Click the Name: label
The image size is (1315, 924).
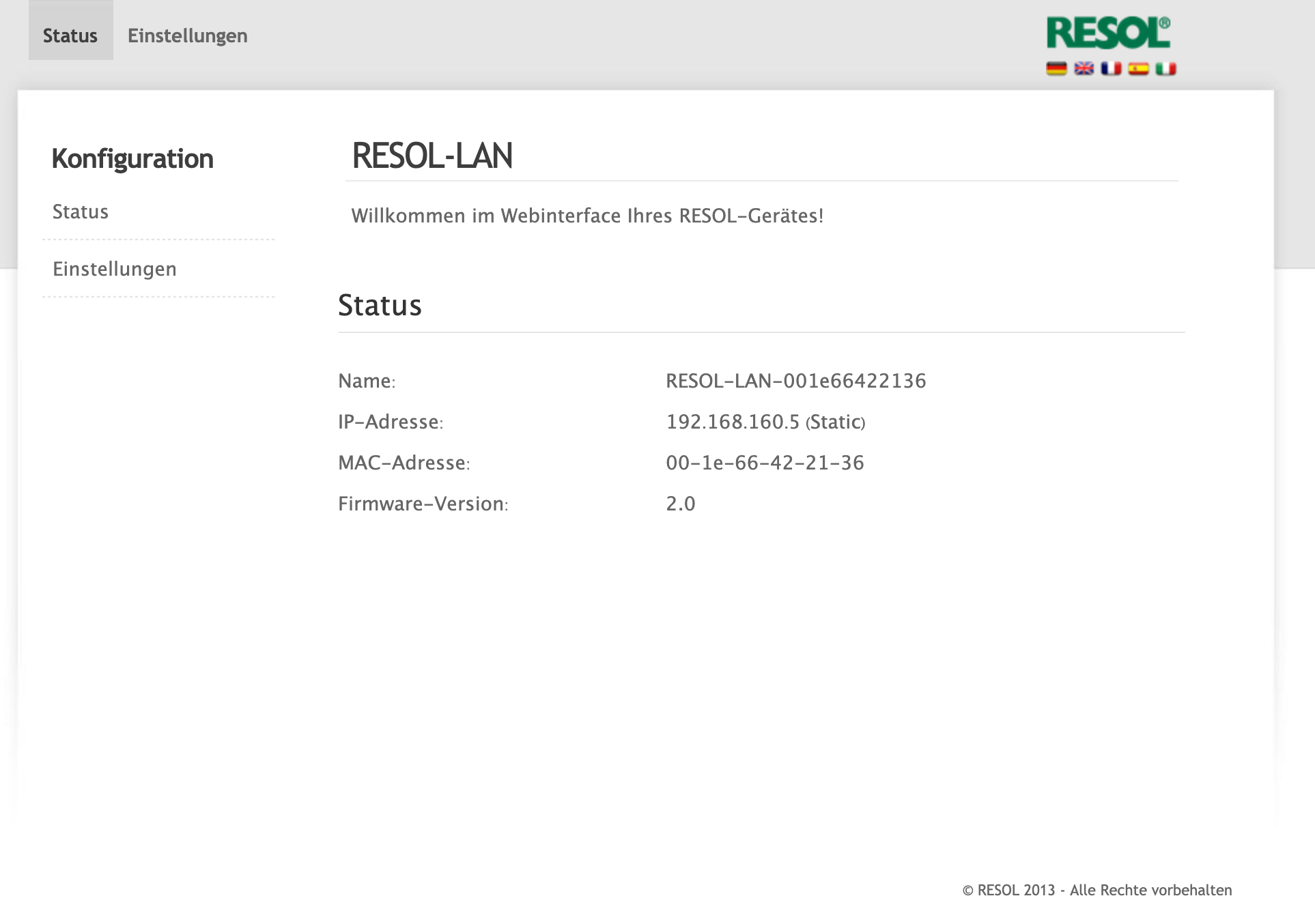tap(367, 381)
